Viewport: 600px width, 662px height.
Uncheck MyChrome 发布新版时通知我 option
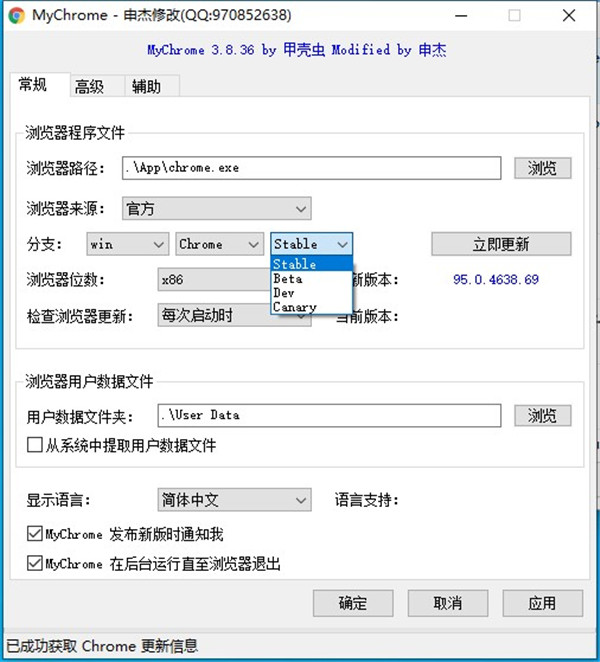(35, 535)
